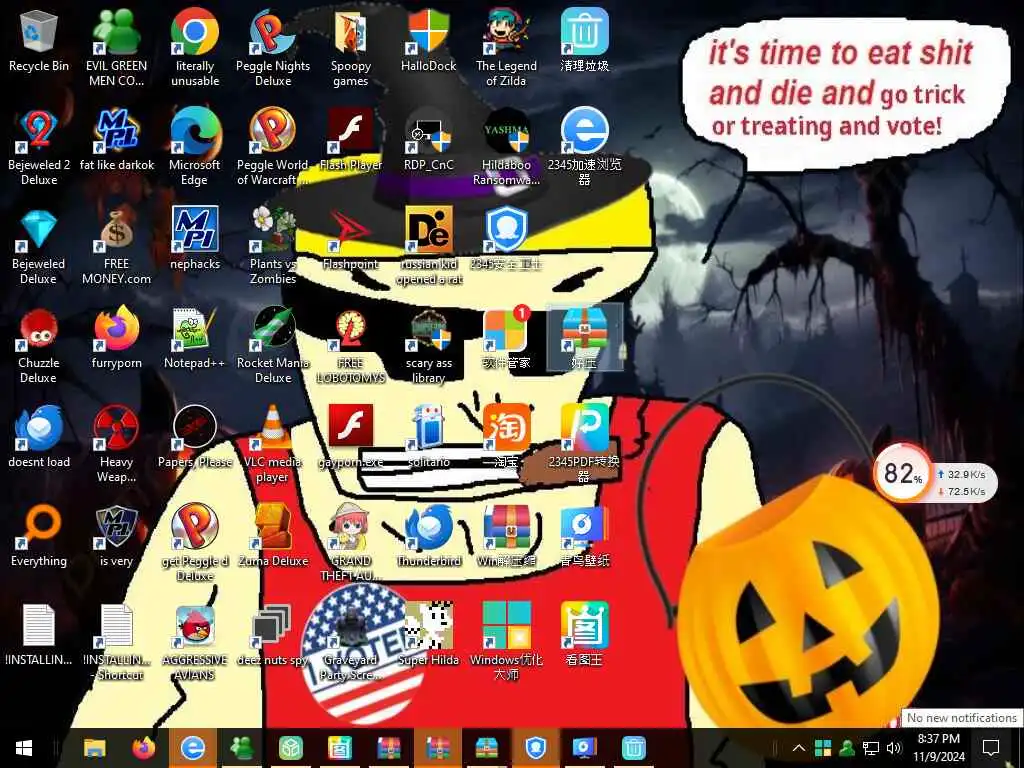1024x768 pixels.
Task: Open Peggle World of Warcraft shortcut
Action: pos(273,147)
